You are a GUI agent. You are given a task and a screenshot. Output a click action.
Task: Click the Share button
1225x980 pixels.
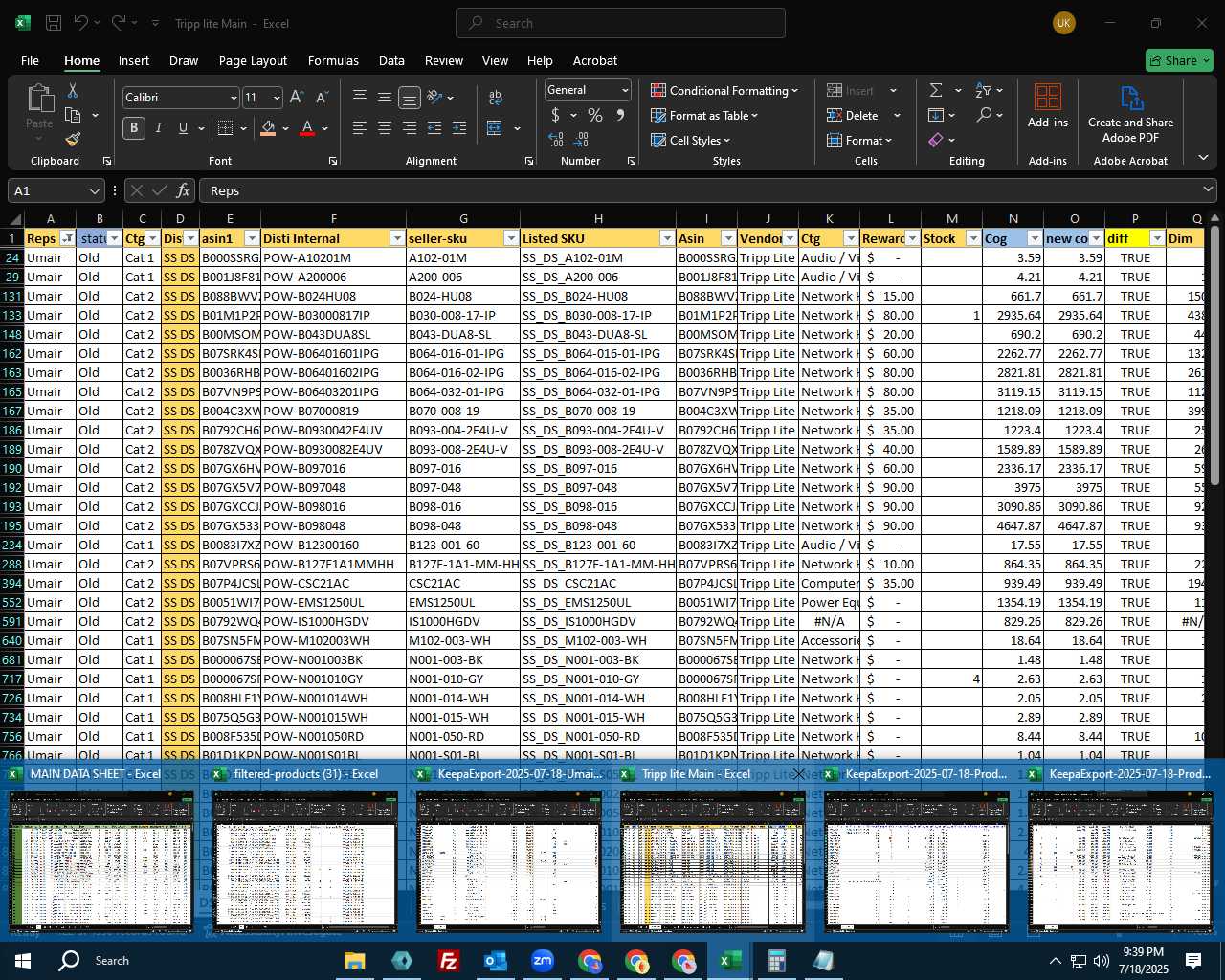pos(1179,60)
